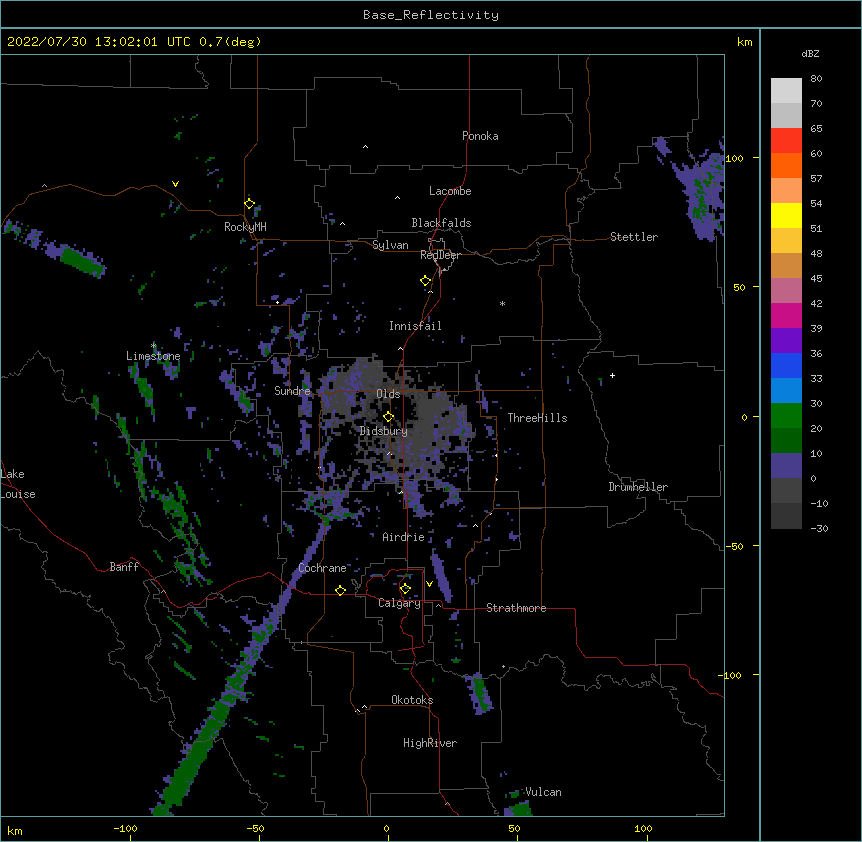This screenshot has height=842, width=862.
Task: Select the bright yellow 51-54 dBZ legend band
Action: pos(786,215)
